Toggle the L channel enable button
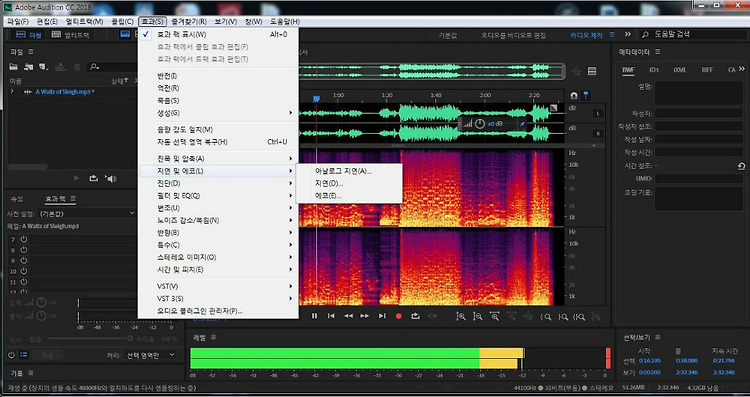Viewport: 750px width, 397px height. [598, 113]
